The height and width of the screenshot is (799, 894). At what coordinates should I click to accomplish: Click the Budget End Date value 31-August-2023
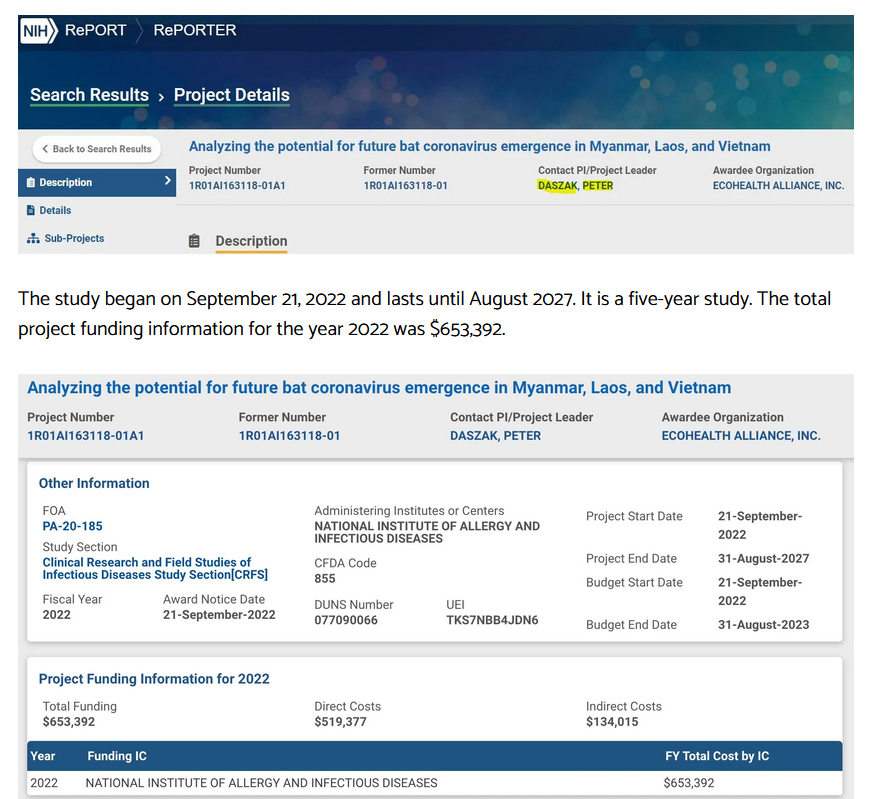[x=763, y=625]
